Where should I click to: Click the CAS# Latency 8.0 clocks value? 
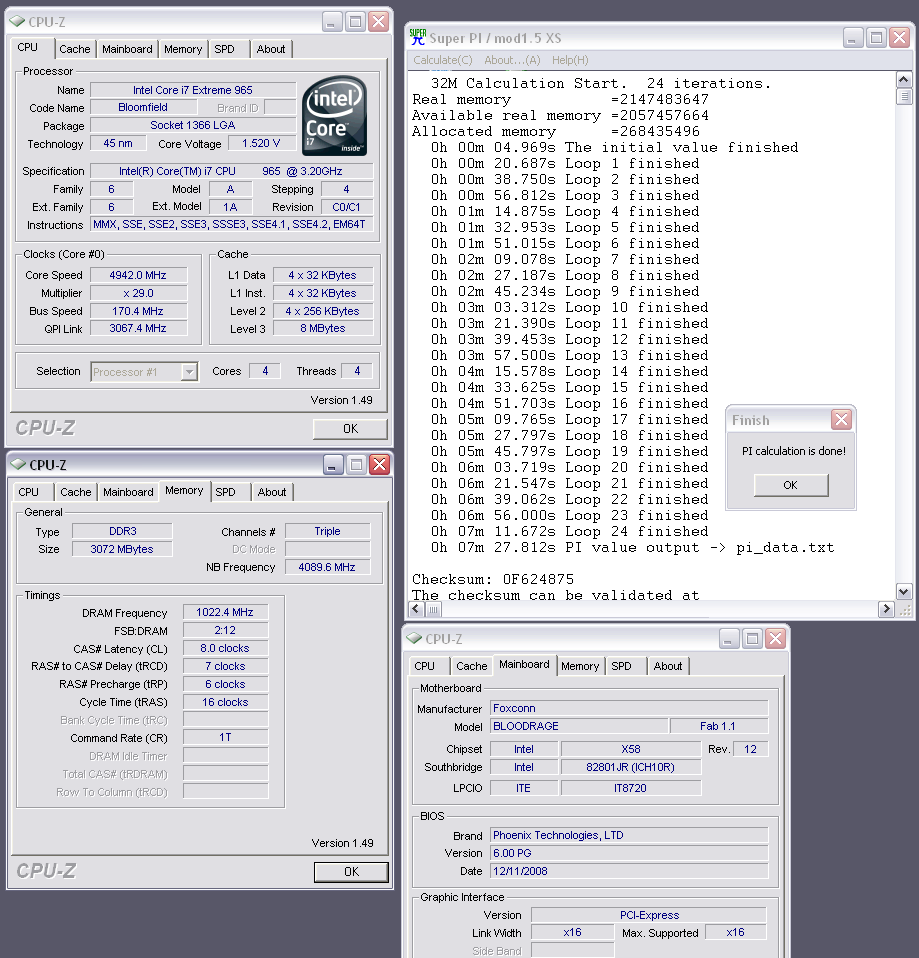(x=225, y=648)
